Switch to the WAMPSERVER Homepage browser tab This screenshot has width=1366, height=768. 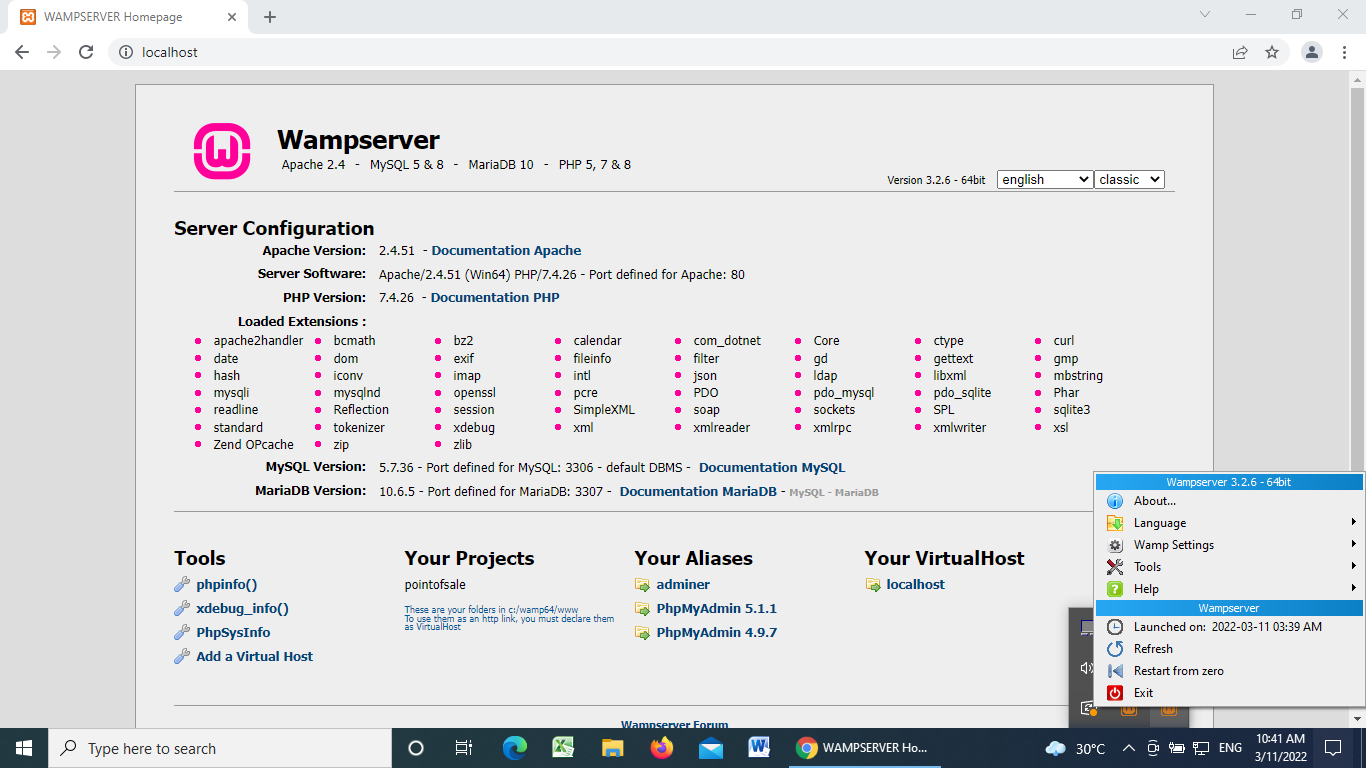(x=127, y=17)
